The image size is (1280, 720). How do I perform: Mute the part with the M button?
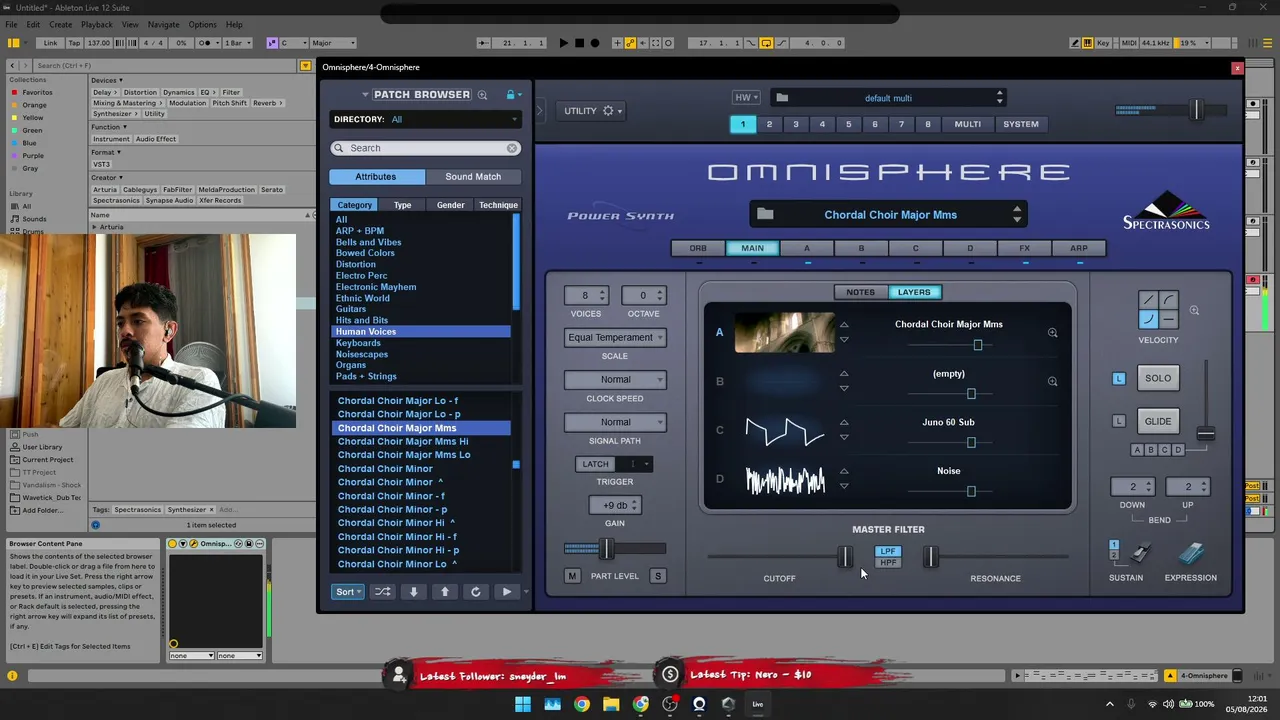pyautogui.click(x=572, y=576)
